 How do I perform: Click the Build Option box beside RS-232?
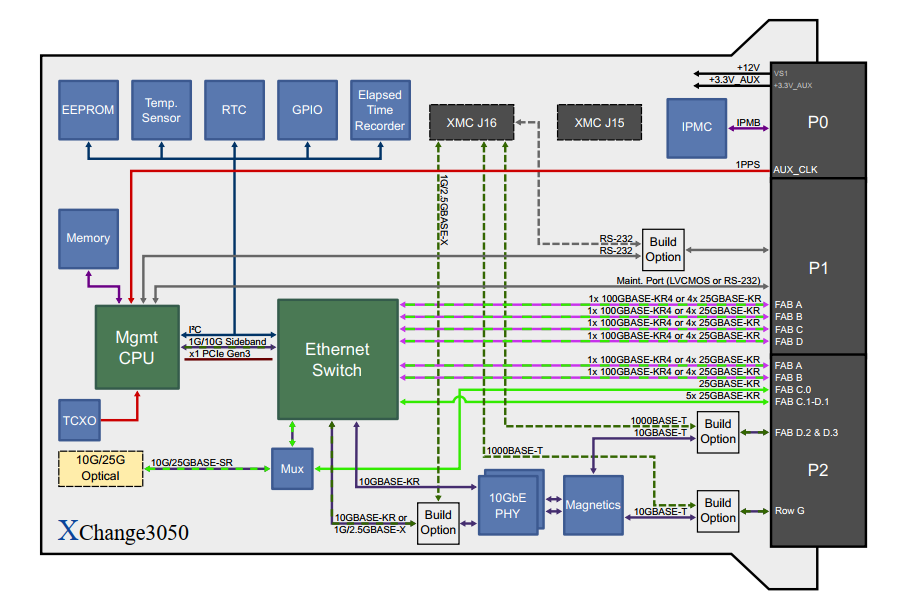[663, 250]
